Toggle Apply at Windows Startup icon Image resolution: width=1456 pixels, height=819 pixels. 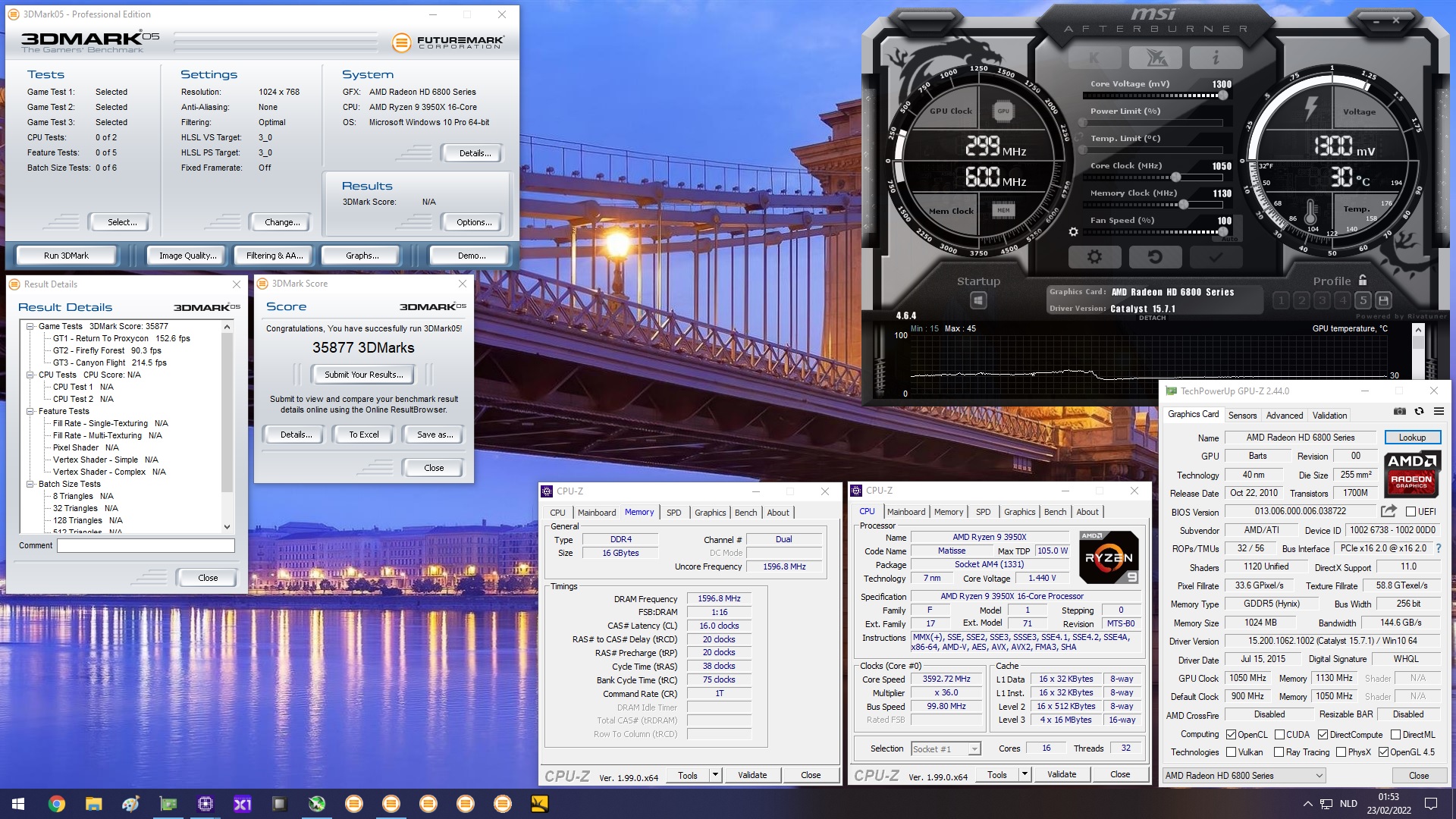tap(978, 300)
